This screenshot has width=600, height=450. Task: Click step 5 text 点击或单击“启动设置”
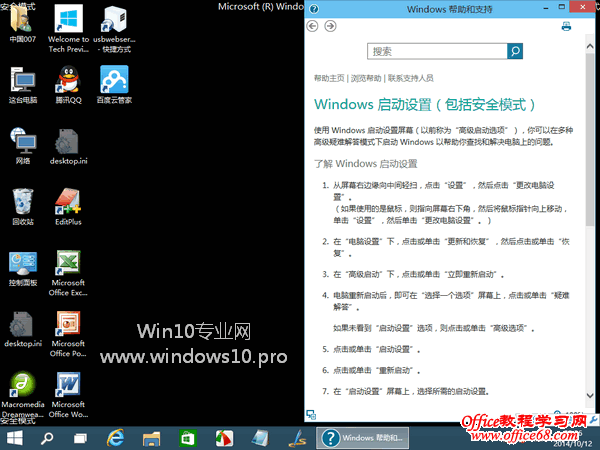377,349
